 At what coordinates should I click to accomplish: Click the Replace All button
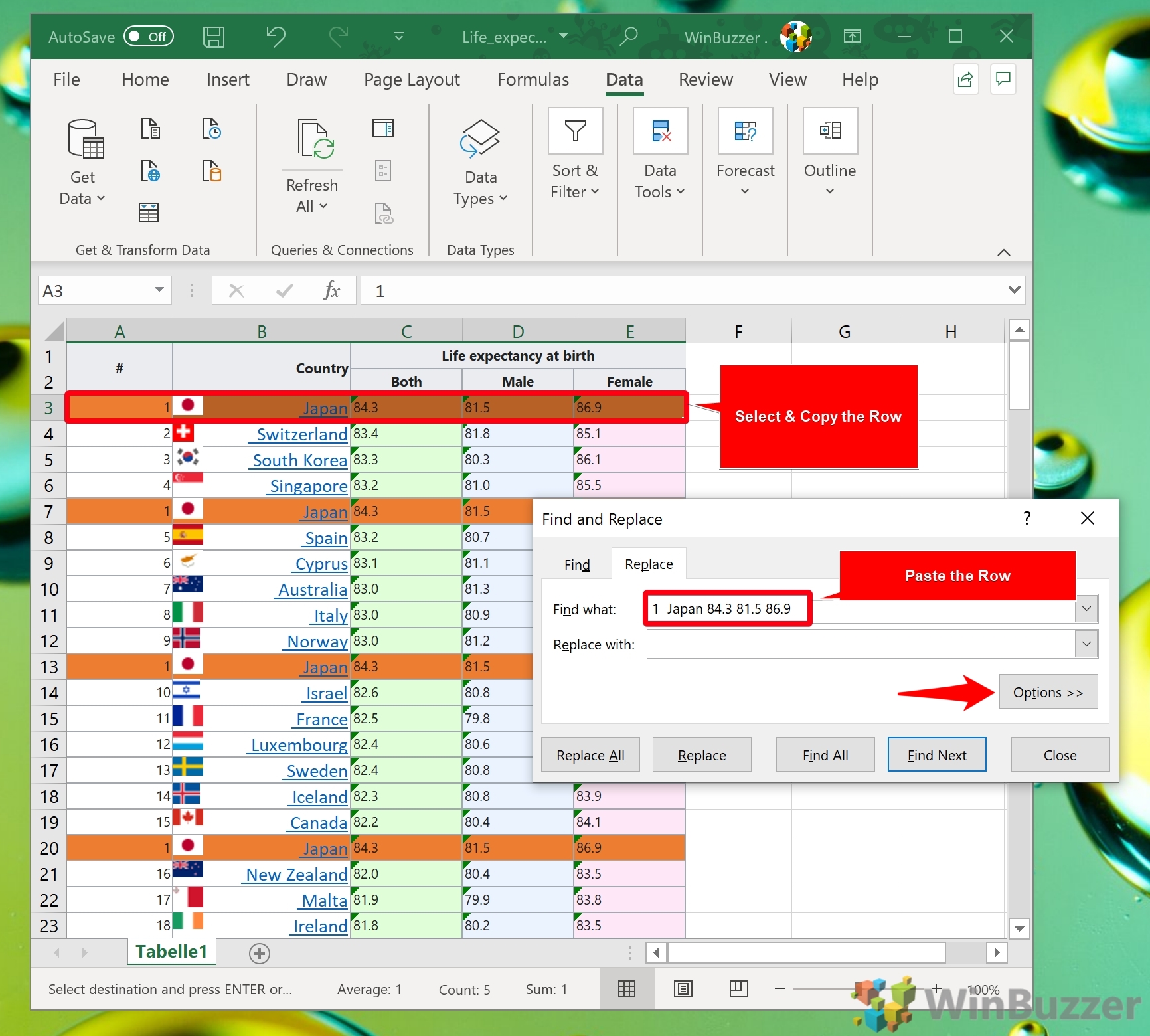tap(590, 755)
